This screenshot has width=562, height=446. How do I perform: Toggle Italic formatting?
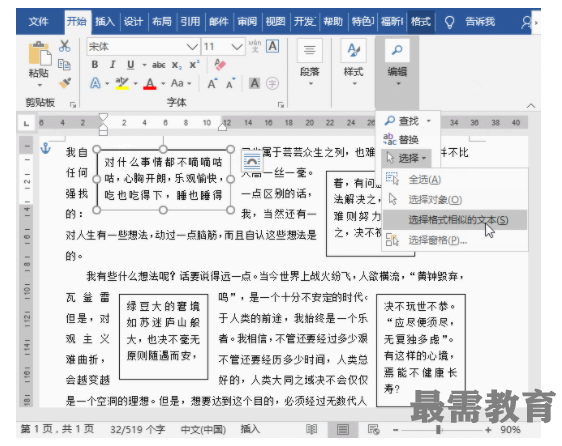[113, 65]
